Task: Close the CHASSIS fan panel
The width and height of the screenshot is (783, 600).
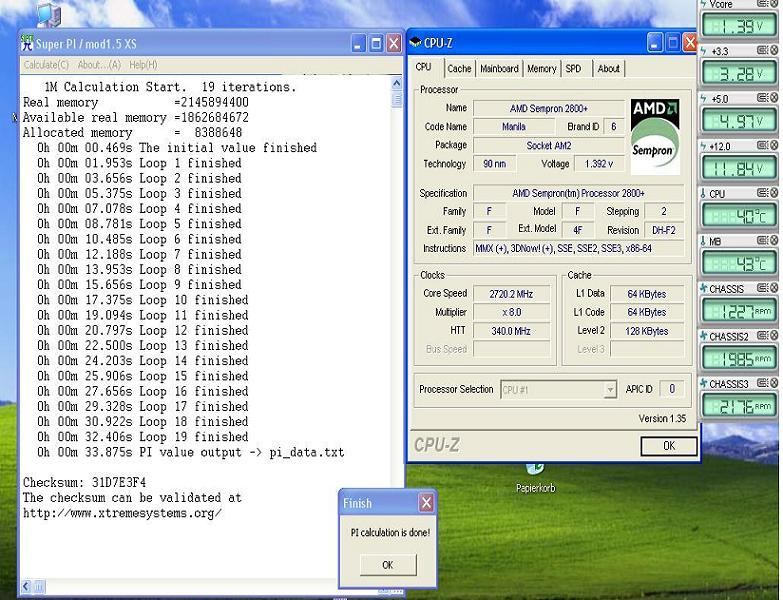Action: pos(774,288)
